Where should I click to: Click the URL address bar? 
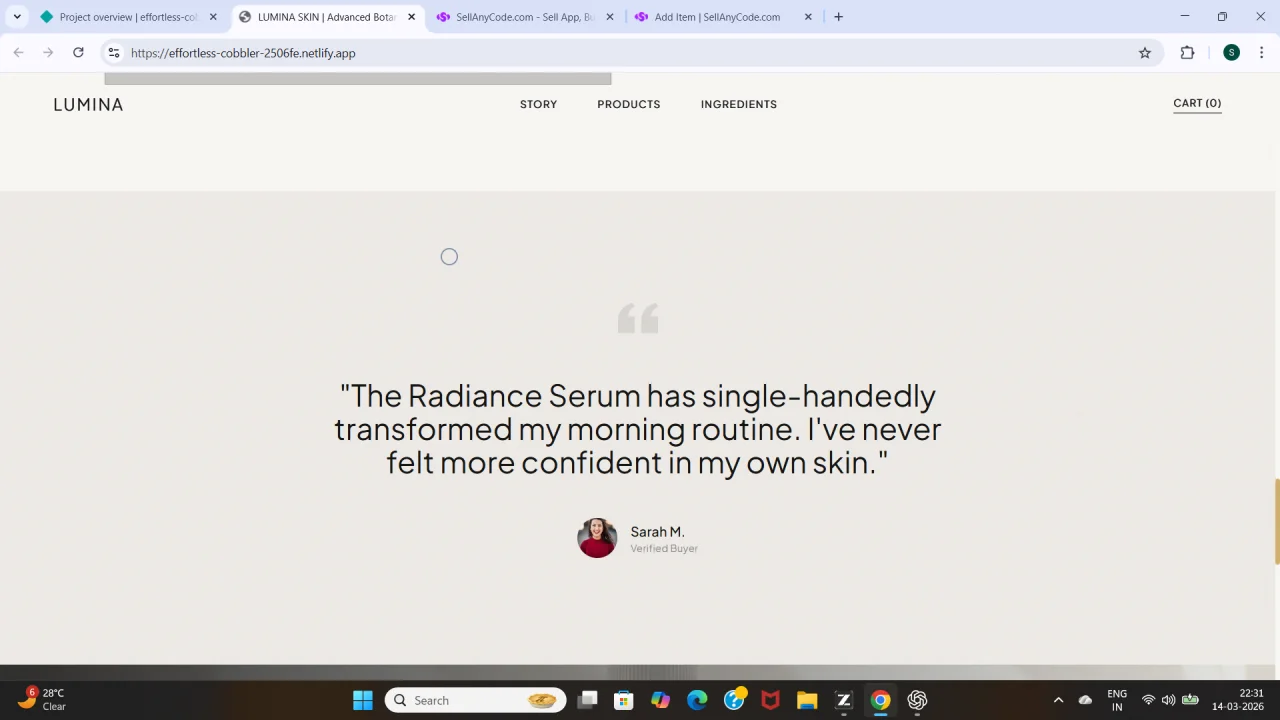pyautogui.click(x=630, y=53)
